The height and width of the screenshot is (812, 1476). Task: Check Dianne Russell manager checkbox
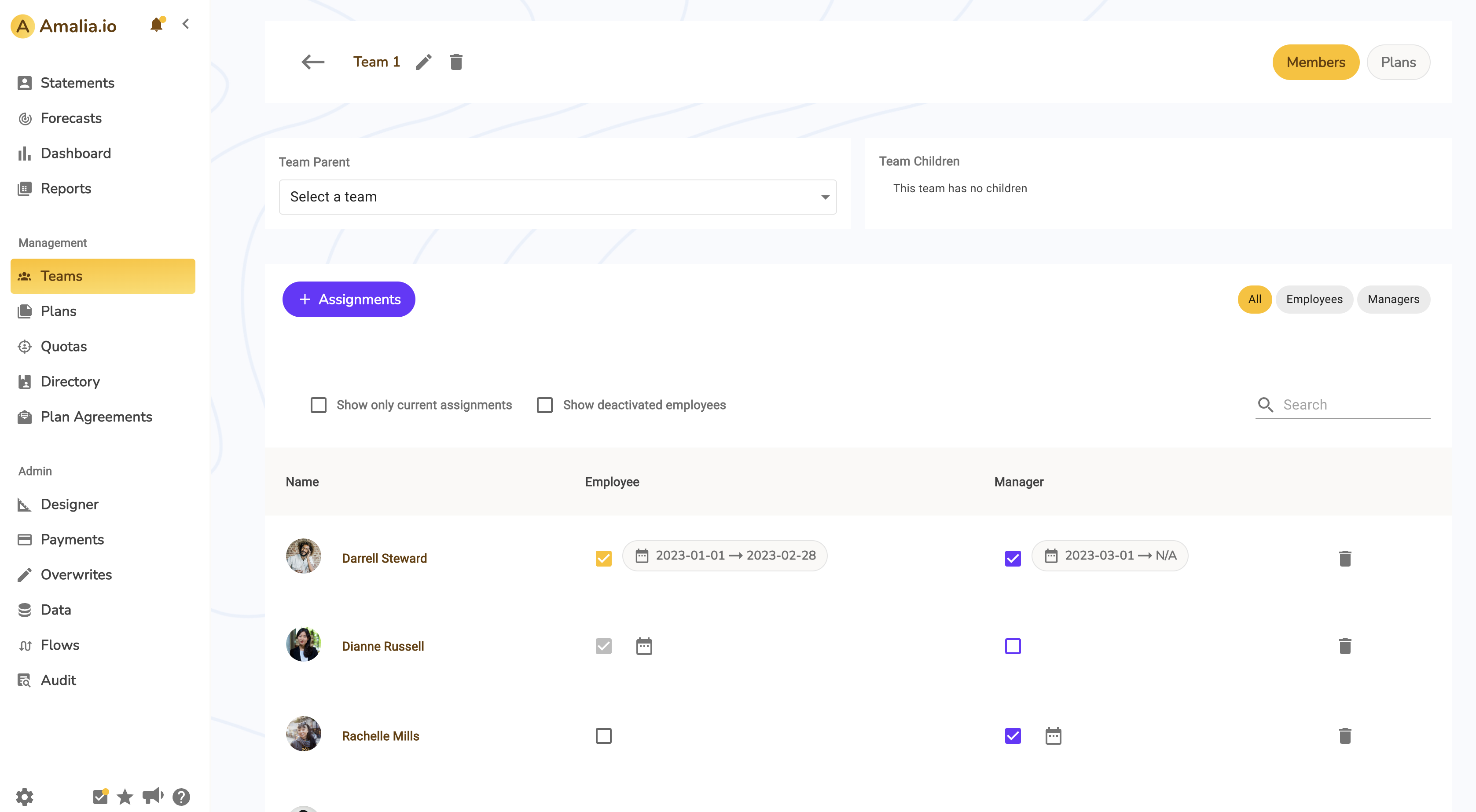[x=1013, y=646]
